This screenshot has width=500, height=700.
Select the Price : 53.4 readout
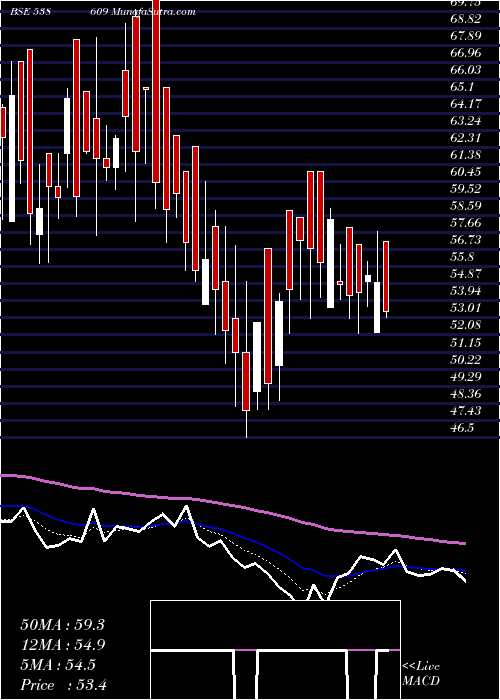[64, 685]
